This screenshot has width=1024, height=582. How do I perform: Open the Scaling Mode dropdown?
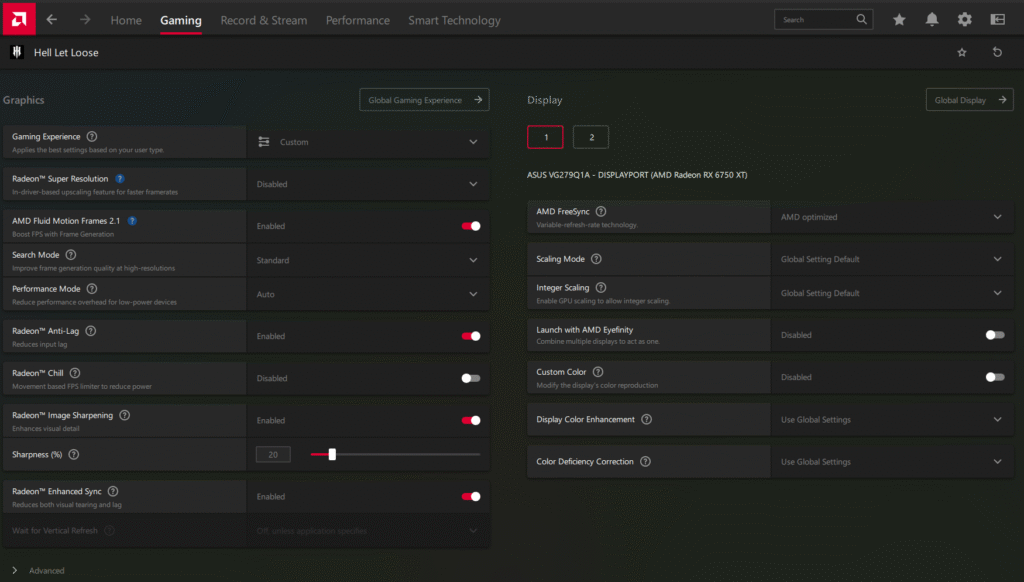pyautogui.click(x=892, y=259)
